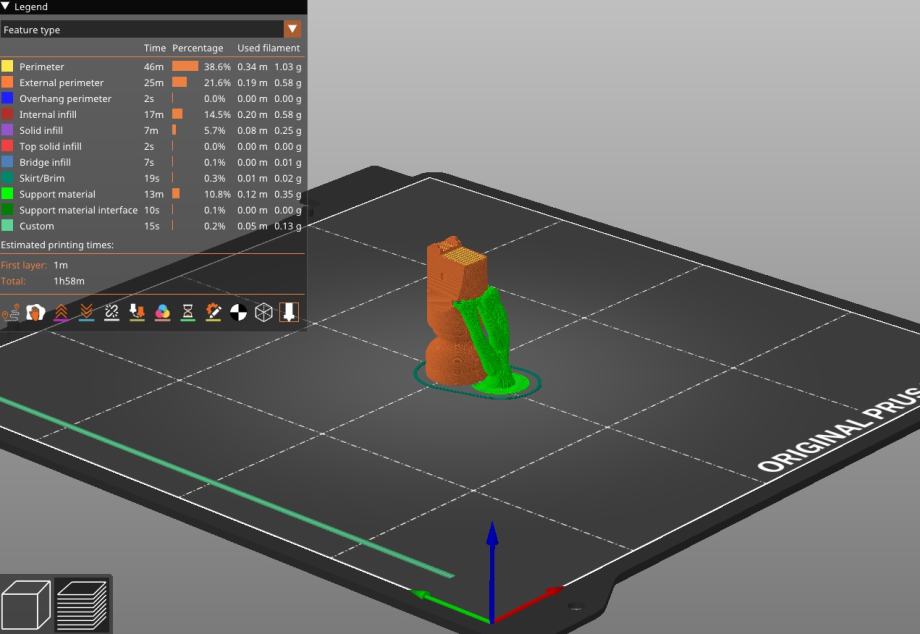Hide Internal infill feature row
Image resolution: width=920 pixels, height=634 pixels.
pos(47,115)
